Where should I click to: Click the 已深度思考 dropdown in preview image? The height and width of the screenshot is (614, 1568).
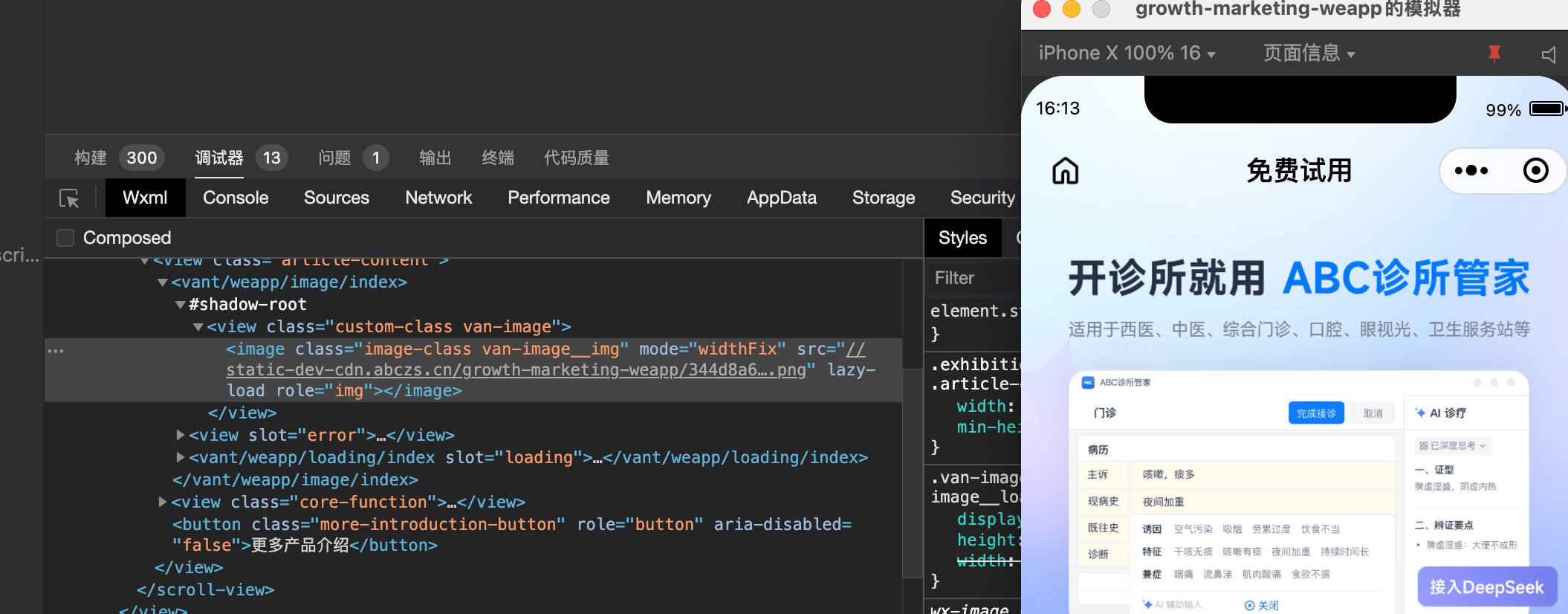click(1452, 446)
